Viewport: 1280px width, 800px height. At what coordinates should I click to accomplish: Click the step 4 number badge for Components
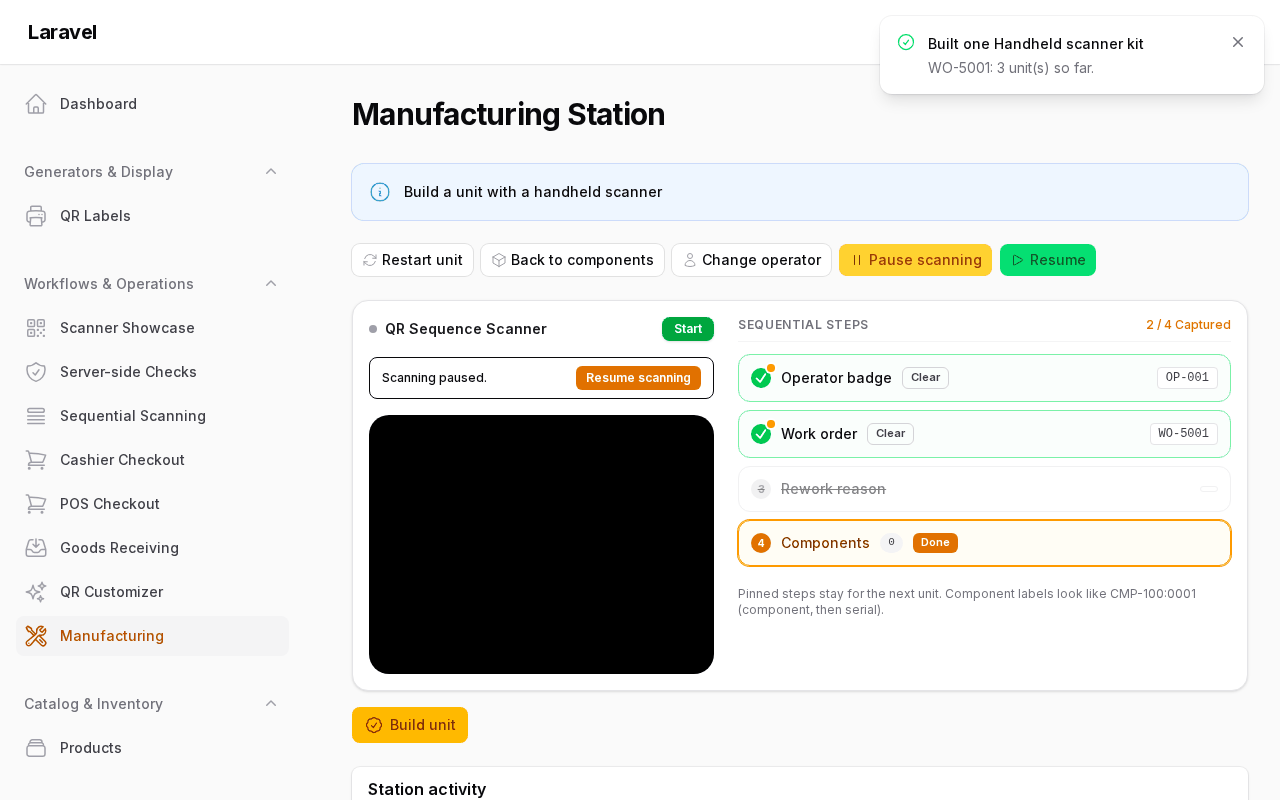[x=761, y=543]
